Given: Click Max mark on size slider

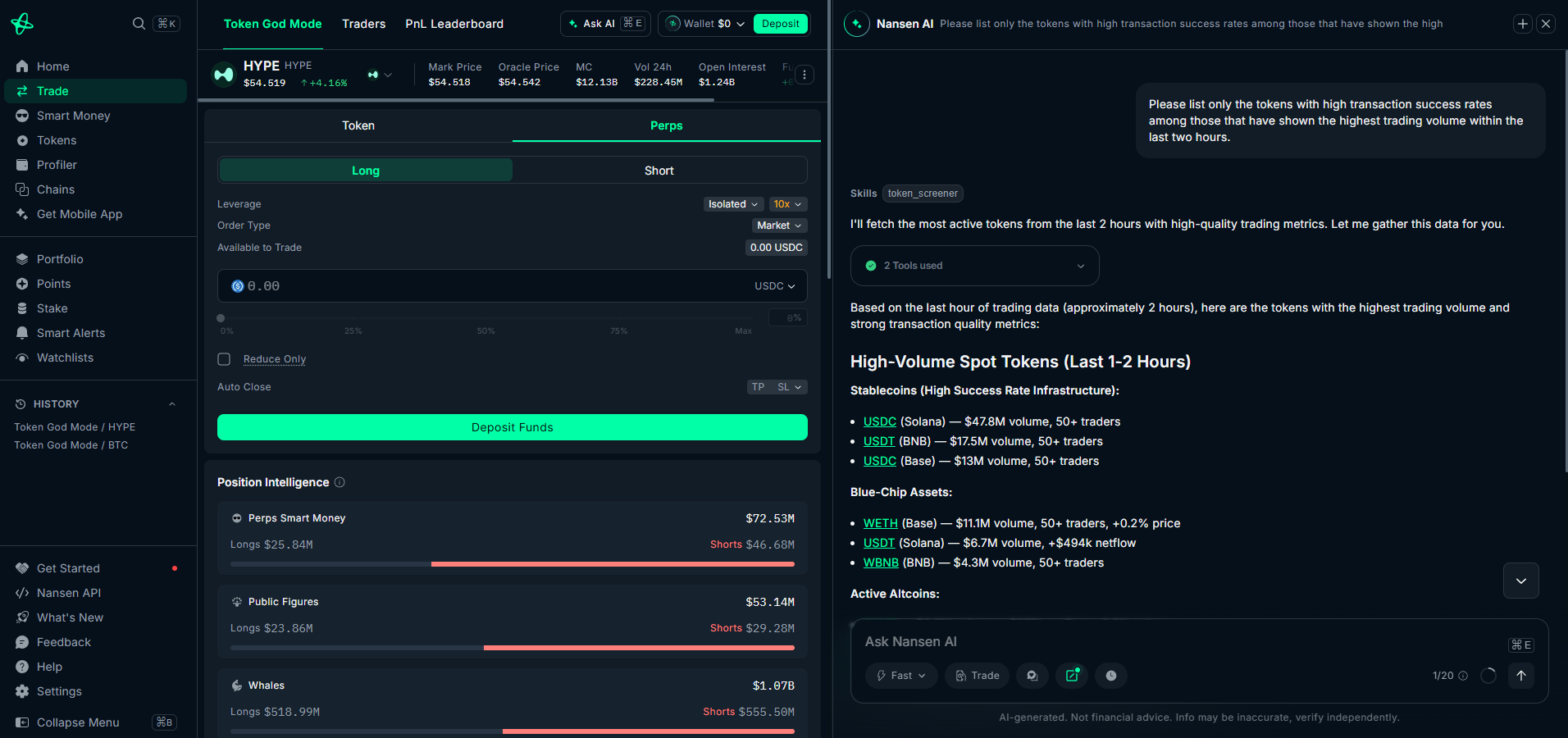Looking at the screenshot, I should point(744,331).
